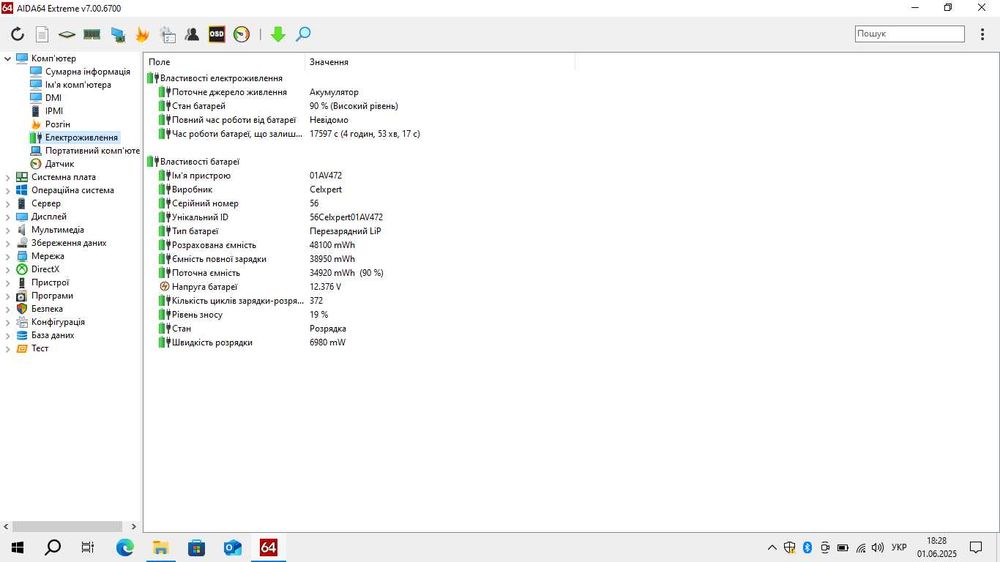Image resolution: width=1000 pixels, height=562 pixels.
Task: Select the Пристрої tree item
Action: pos(50,283)
